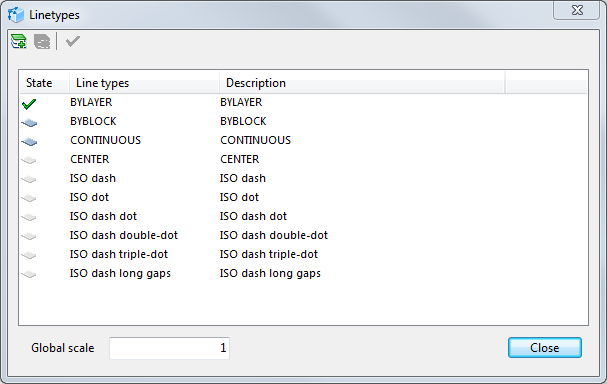Click the Description column header
Image resolution: width=607 pixels, height=384 pixels.
pyautogui.click(x=362, y=82)
